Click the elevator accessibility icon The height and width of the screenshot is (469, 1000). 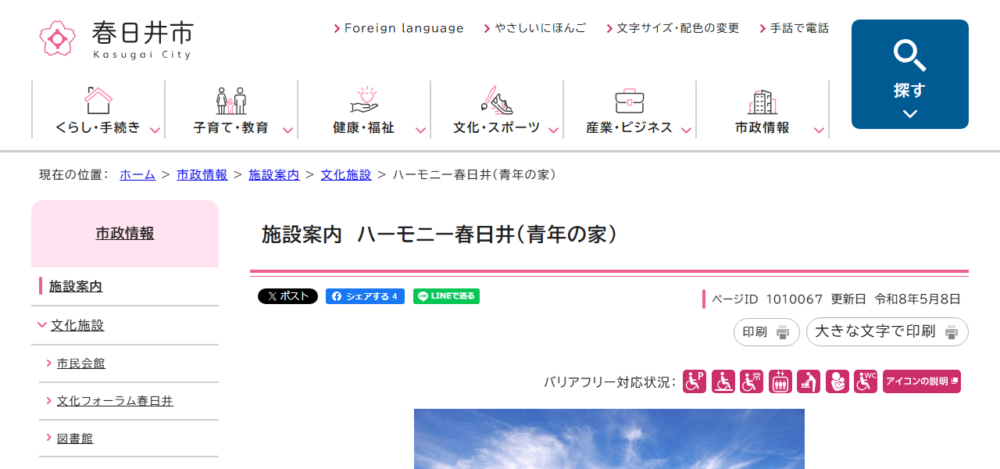(780, 382)
